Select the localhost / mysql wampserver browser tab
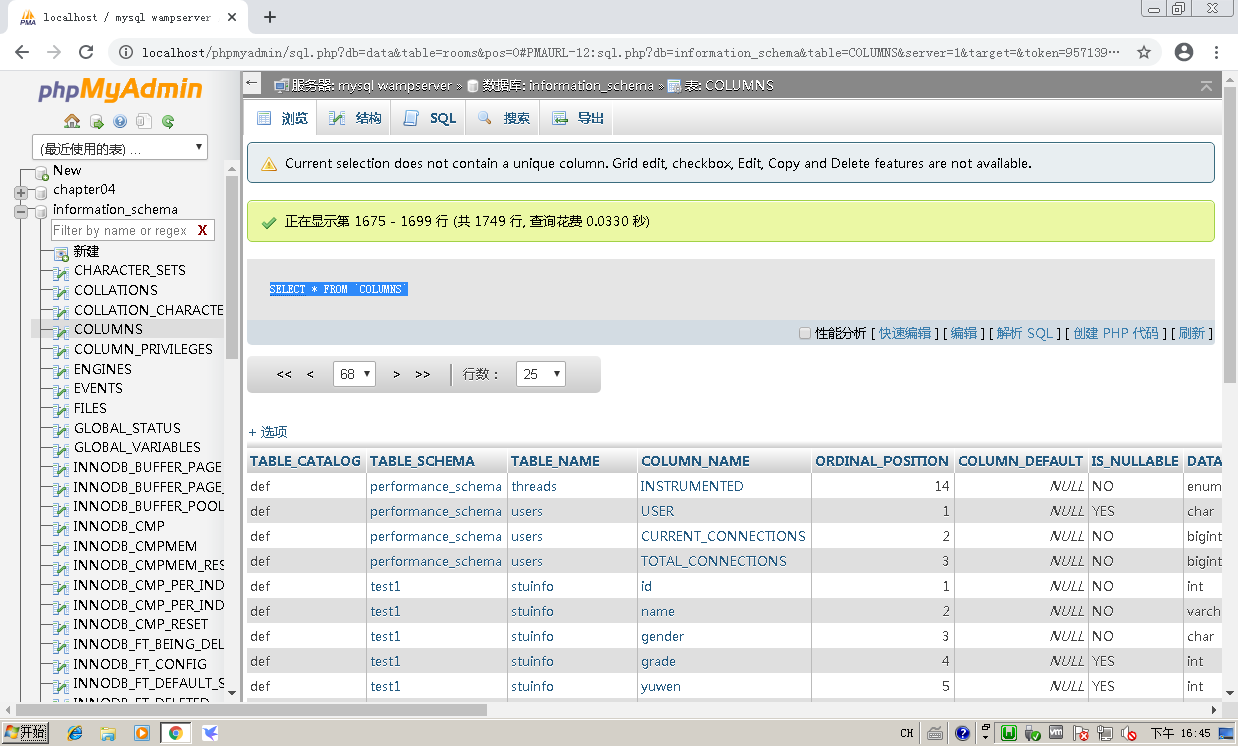Viewport: 1238px width, 746px height. (128, 17)
